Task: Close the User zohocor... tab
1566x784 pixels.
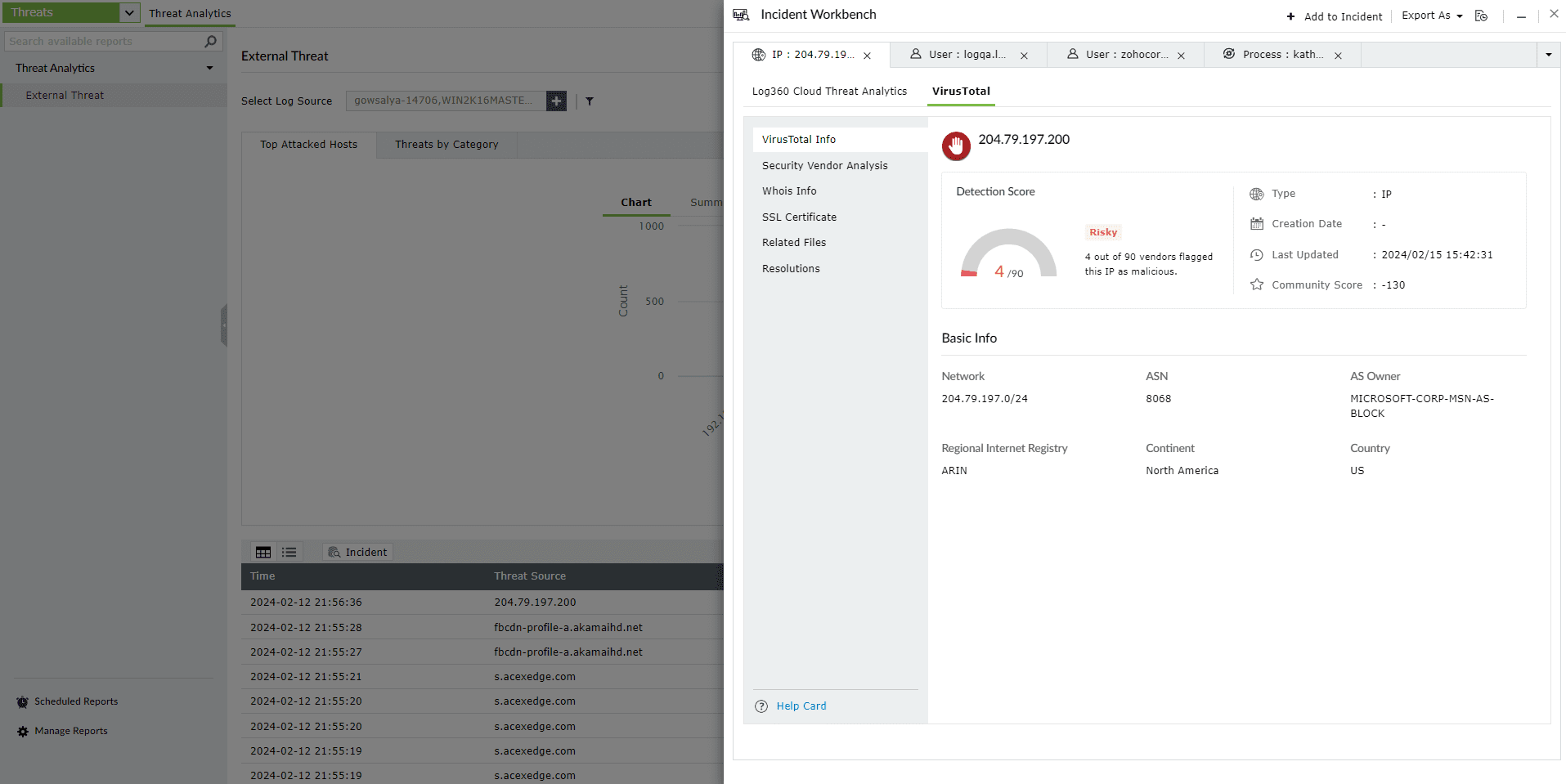Action: point(1181,56)
